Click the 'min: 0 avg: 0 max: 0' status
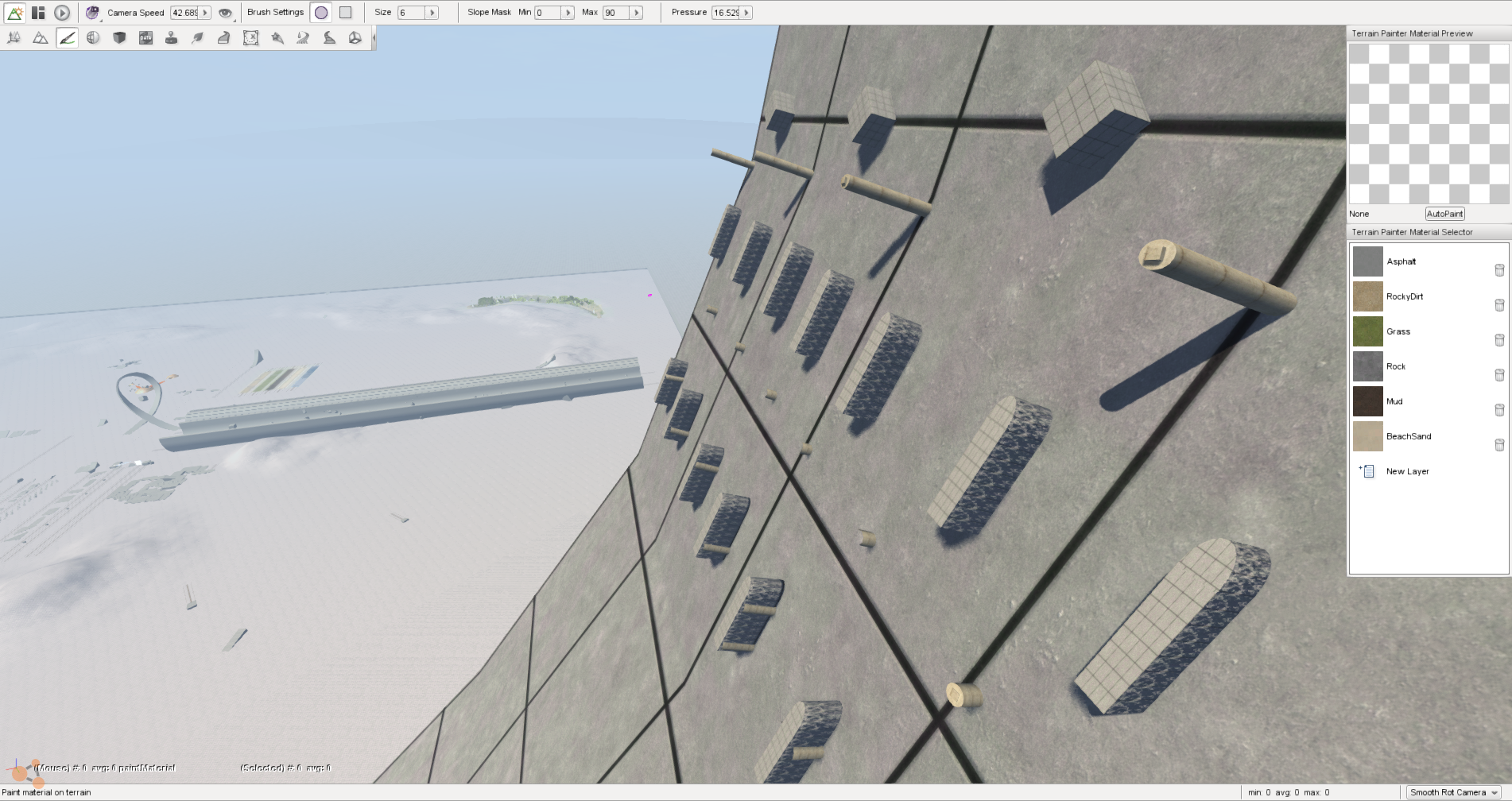The height and width of the screenshot is (801, 1512). 1288,792
